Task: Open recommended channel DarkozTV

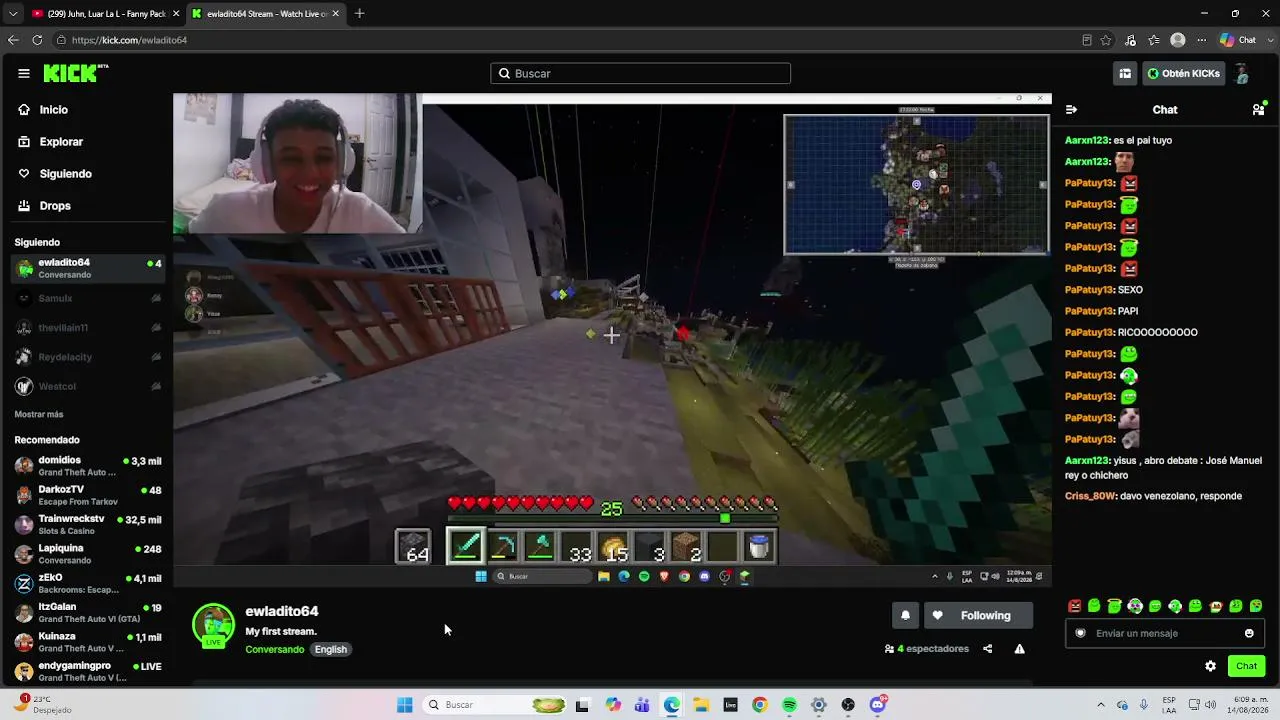Action: (x=87, y=495)
